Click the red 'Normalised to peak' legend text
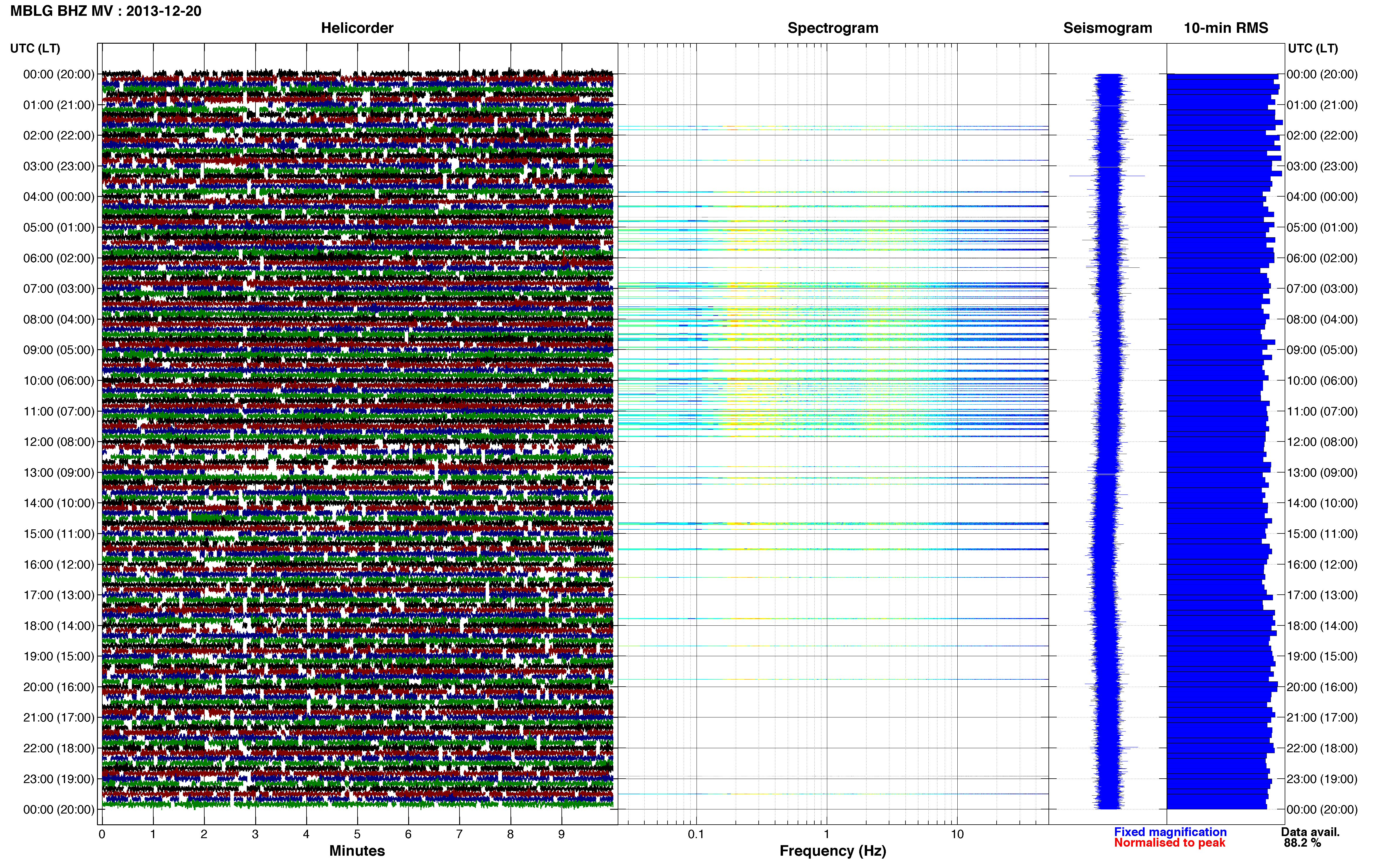The image size is (1389, 868). tap(1170, 843)
